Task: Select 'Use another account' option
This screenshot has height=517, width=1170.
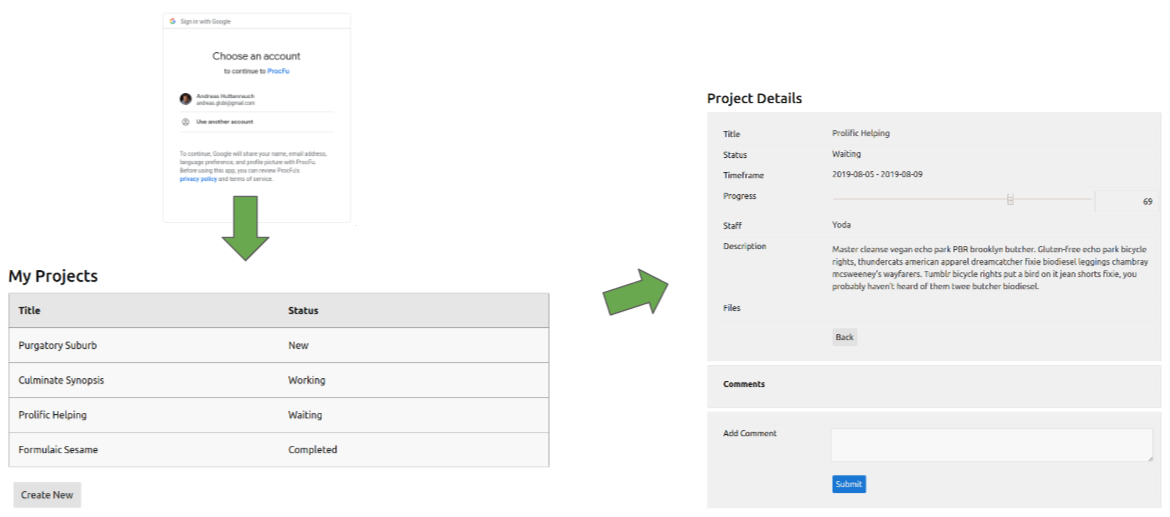Action: (224, 122)
